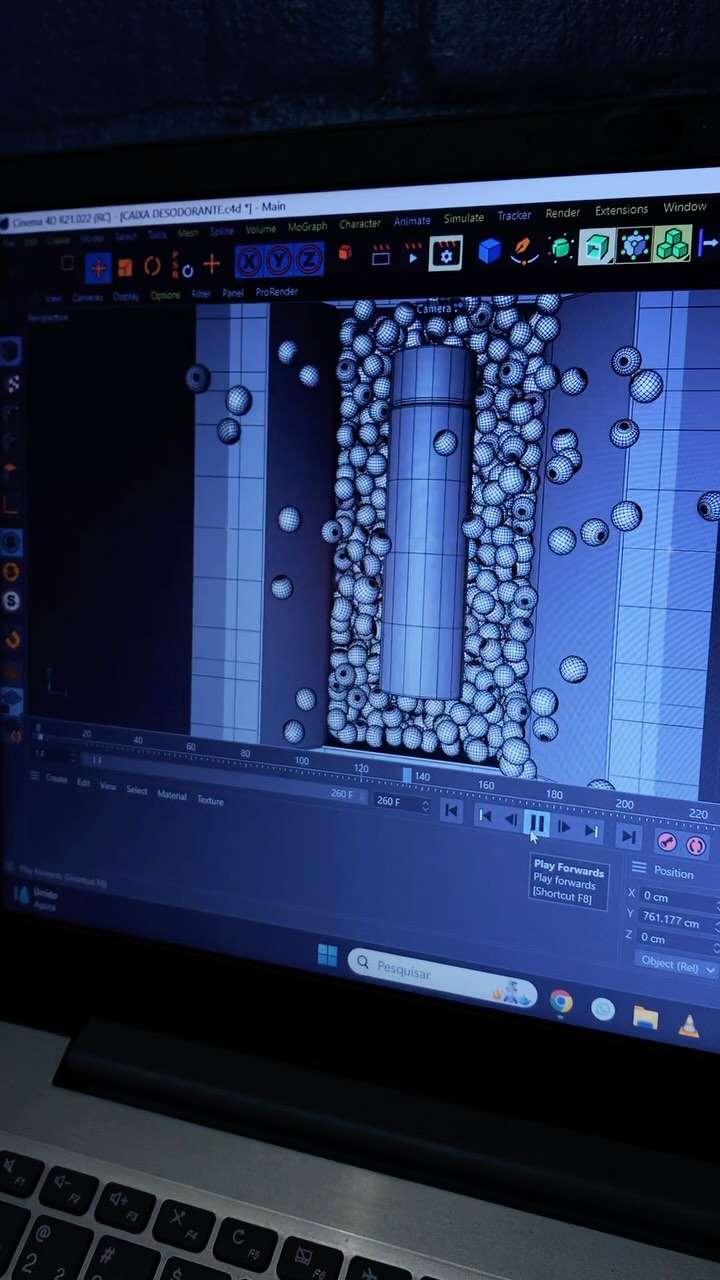
Task: Open the Spline Pen tool
Action: coord(524,249)
